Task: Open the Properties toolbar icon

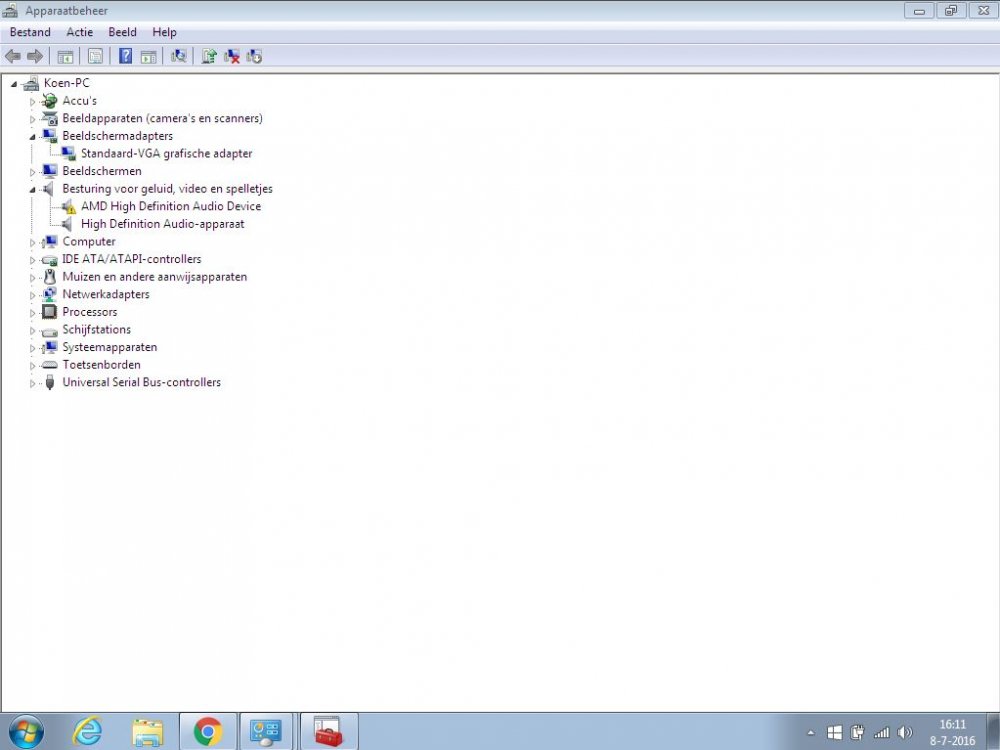Action: pyautogui.click(x=95, y=56)
